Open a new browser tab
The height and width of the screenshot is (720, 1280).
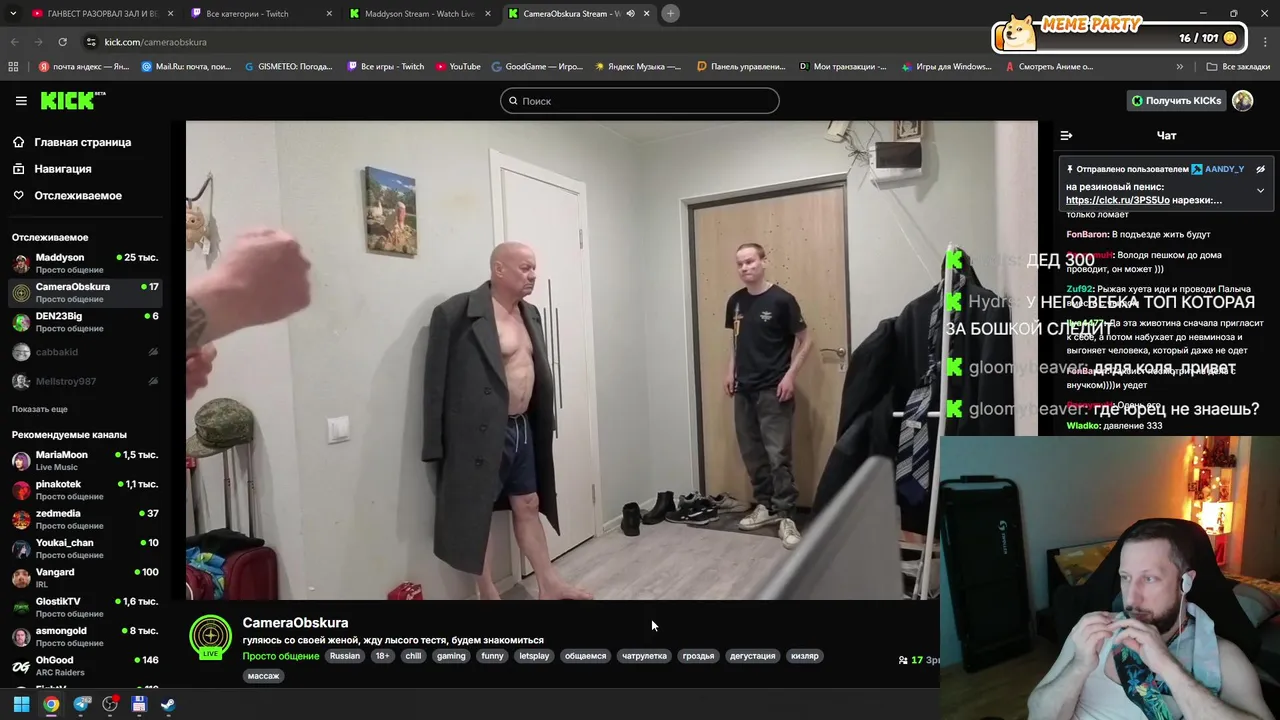(x=670, y=13)
